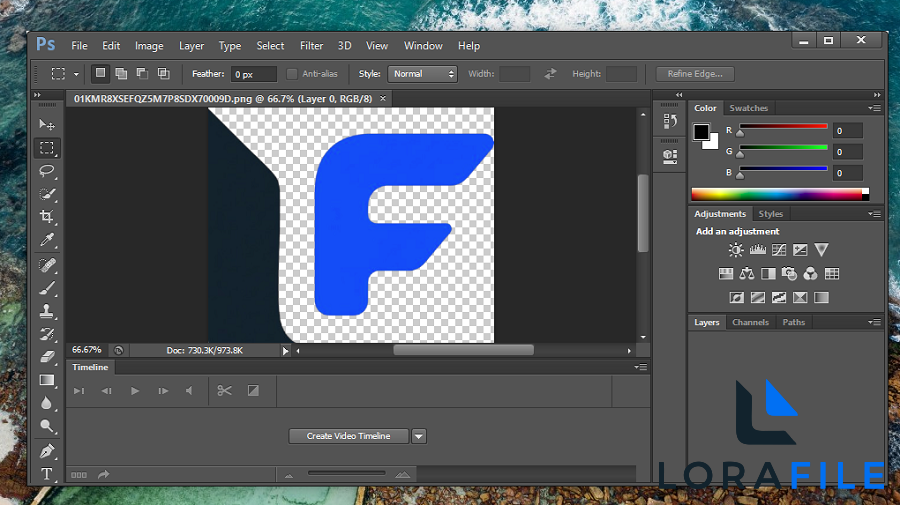Select the Eyedropper tool
Viewport: 900px width, 505px height.
[x=47, y=240]
